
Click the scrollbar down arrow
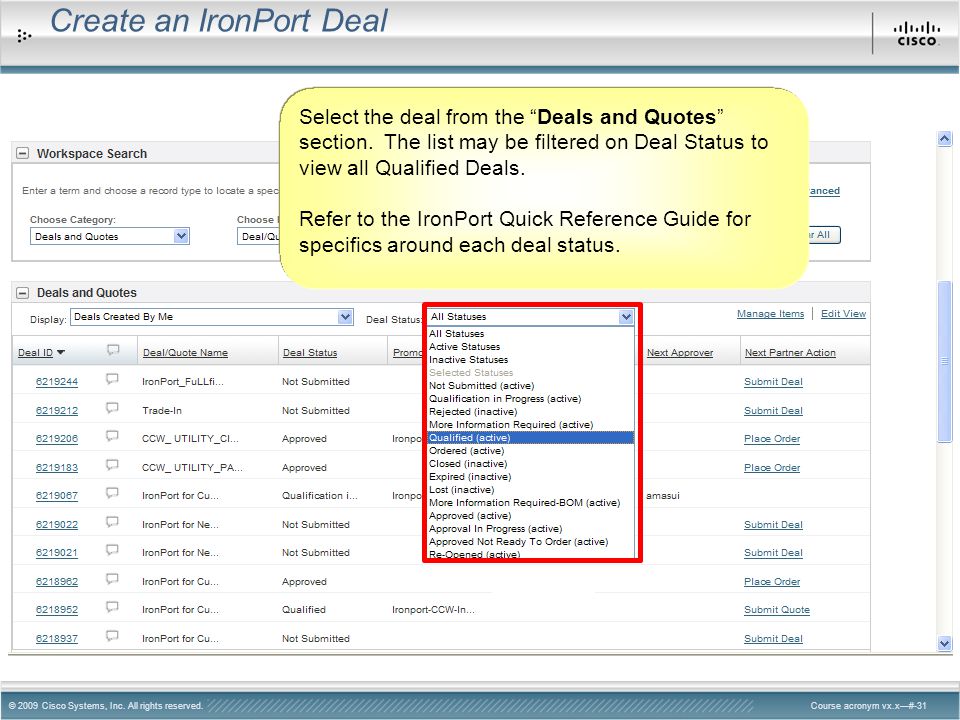[945, 643]
